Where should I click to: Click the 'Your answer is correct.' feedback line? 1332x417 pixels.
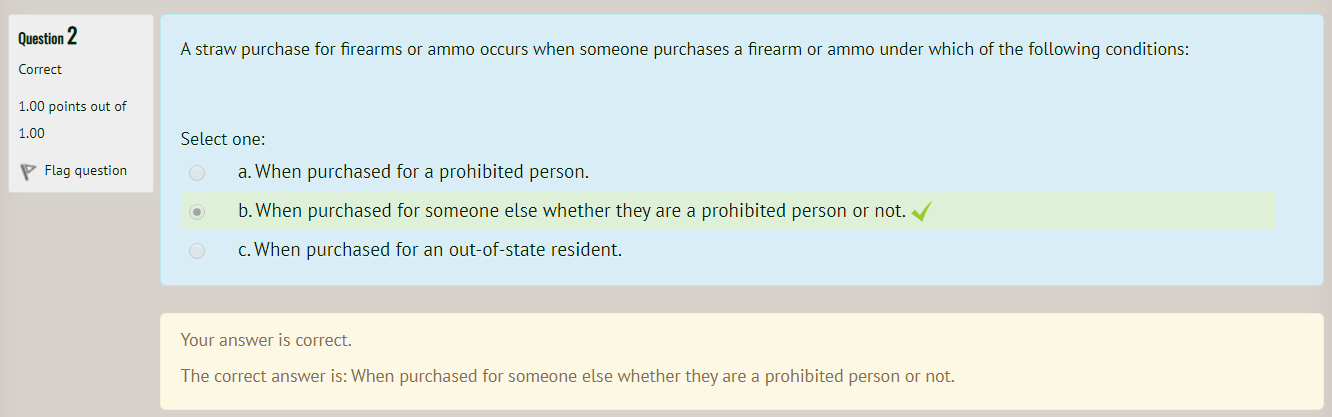(266, 340)
